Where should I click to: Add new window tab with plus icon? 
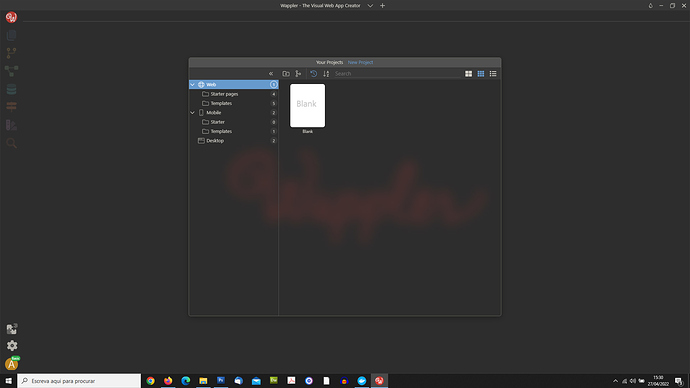click(x=382, y=6)
